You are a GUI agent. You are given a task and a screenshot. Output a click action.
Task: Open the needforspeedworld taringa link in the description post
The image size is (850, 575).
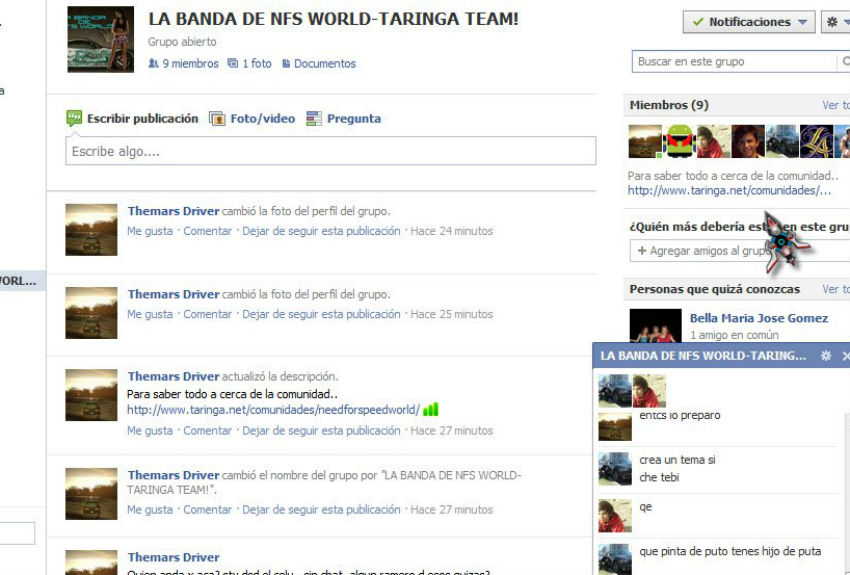[x=273, y=410]
